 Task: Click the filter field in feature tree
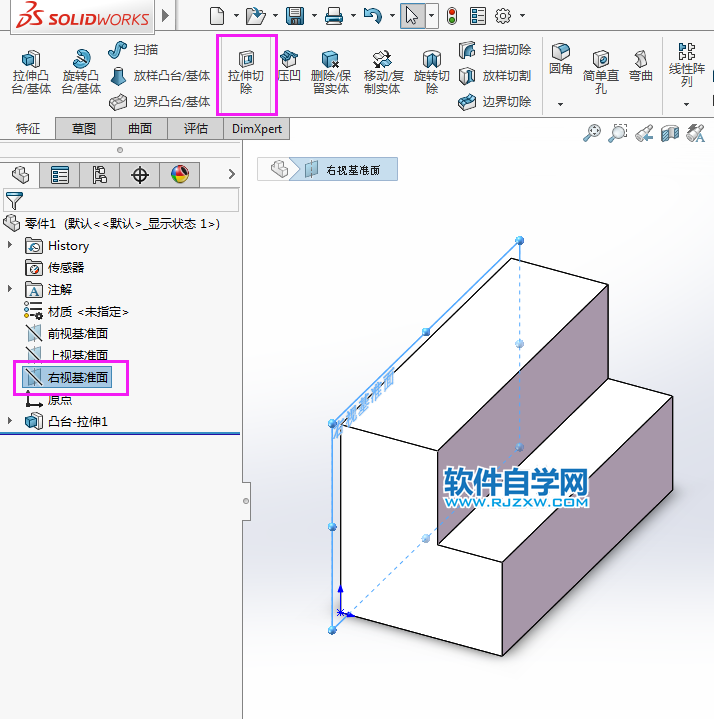click(x=121, y=201)
